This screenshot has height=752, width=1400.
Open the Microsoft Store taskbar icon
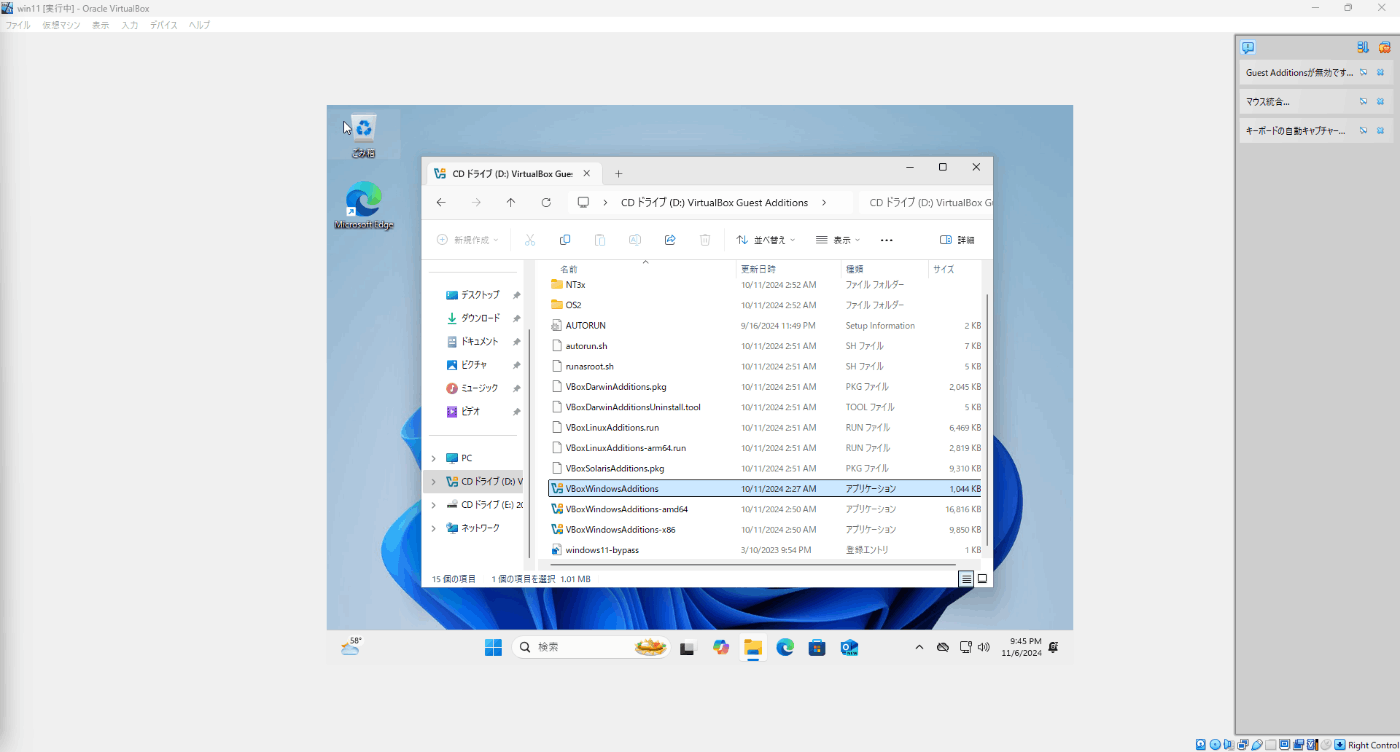tap(817, 647)
